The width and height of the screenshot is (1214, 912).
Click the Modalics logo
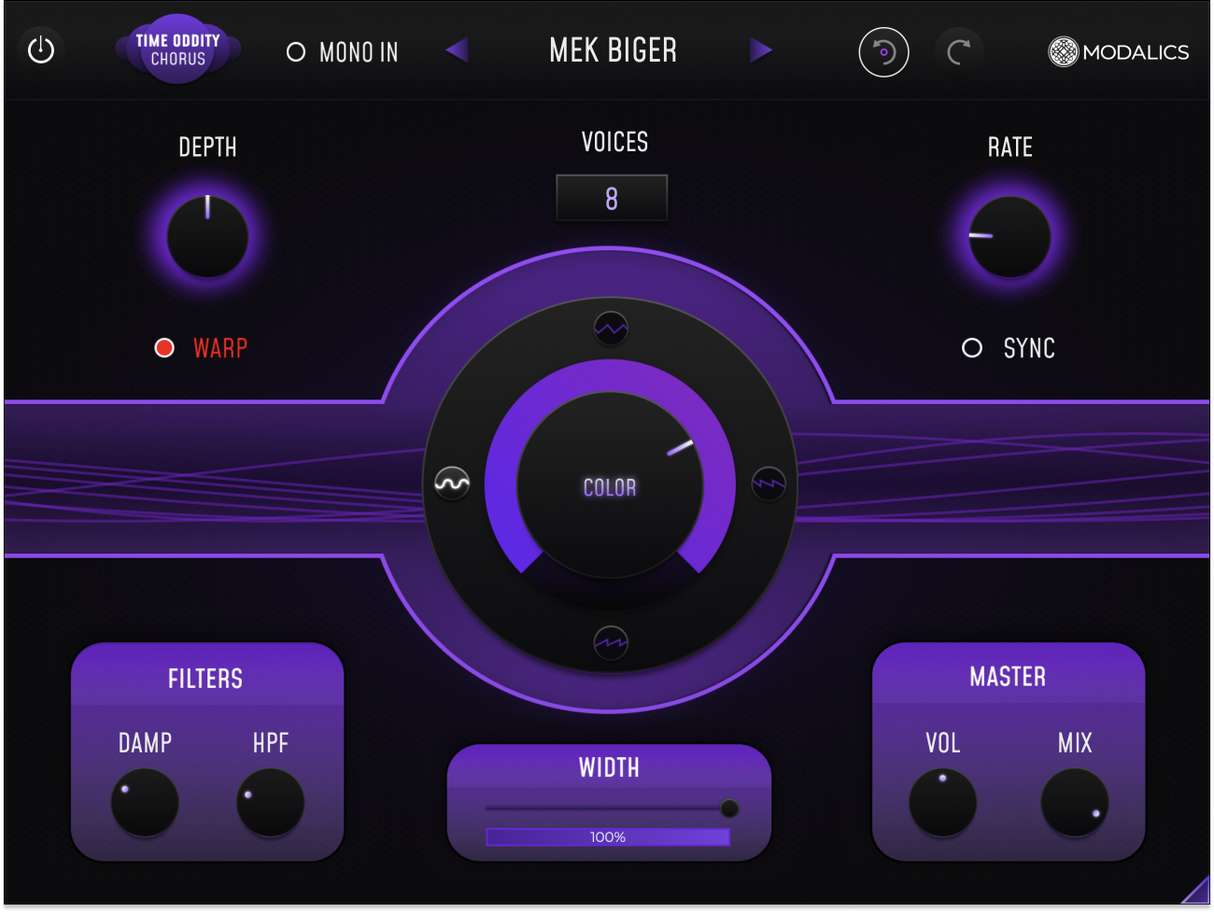pos(1118,52)
